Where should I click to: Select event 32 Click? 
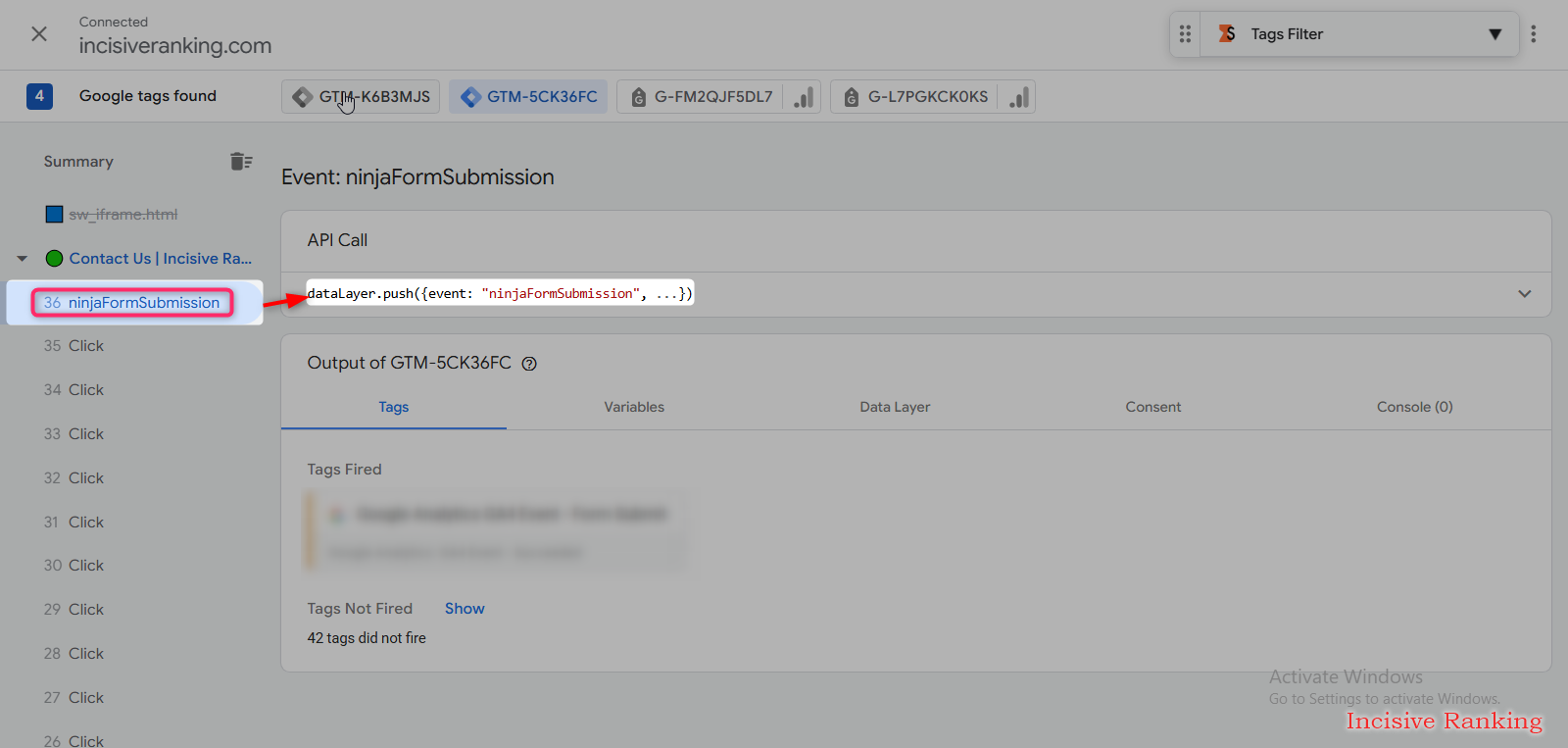point(73,478)
